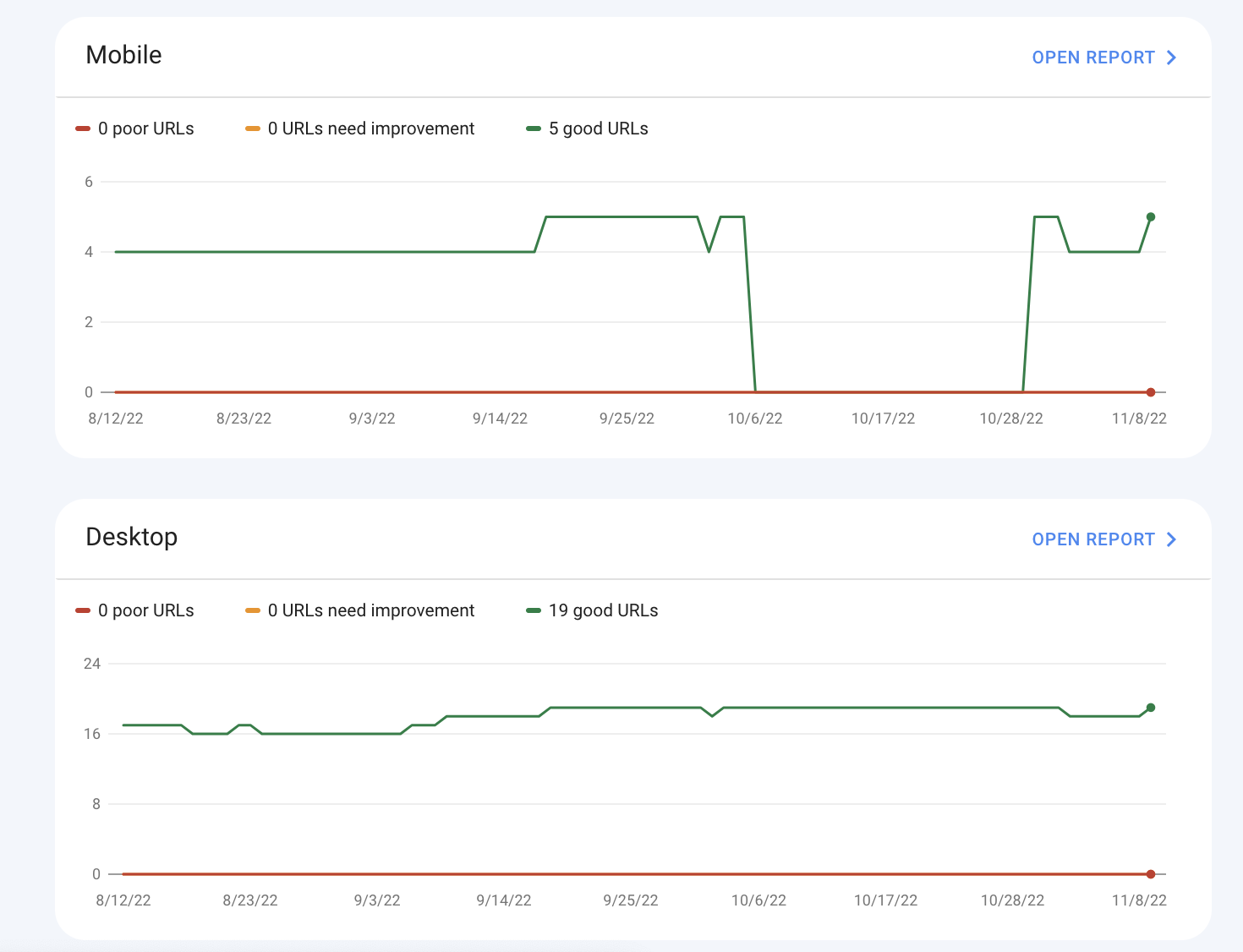Click the red poor URLs swatch in Mobile legend
Screen dimensions: 1243x952
coord(83,129)
